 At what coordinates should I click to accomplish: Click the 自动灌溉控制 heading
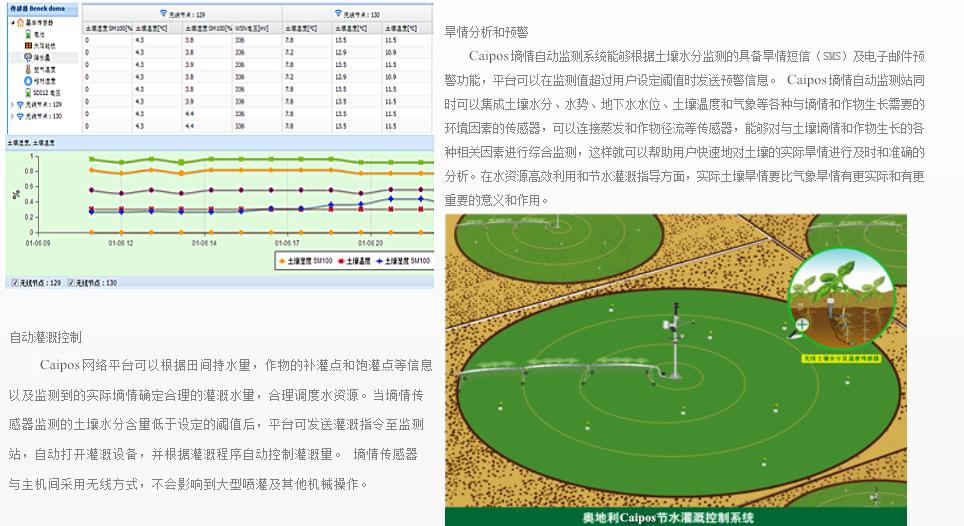coord(45,337)
